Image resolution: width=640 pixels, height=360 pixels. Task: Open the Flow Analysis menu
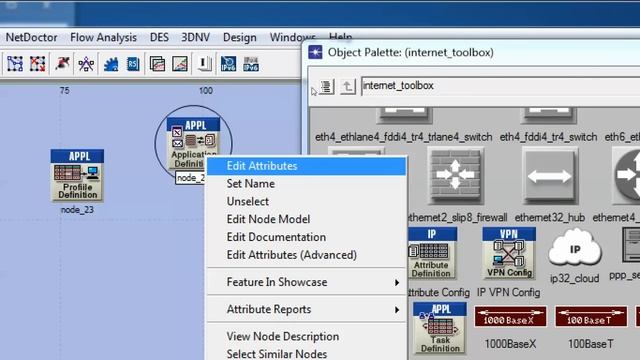pos(103,38)
